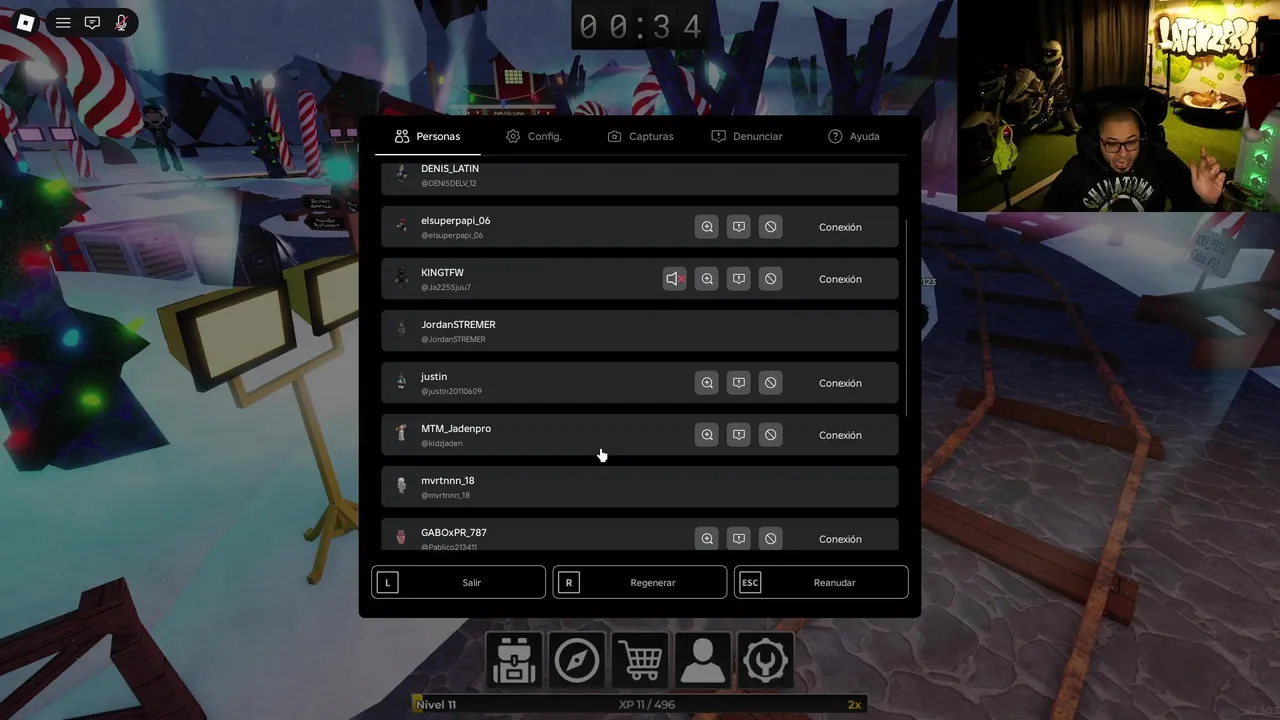Open the backpack inventory icon
The image size is (1280, 720).
pyautogui.click(x=514, y=660)
